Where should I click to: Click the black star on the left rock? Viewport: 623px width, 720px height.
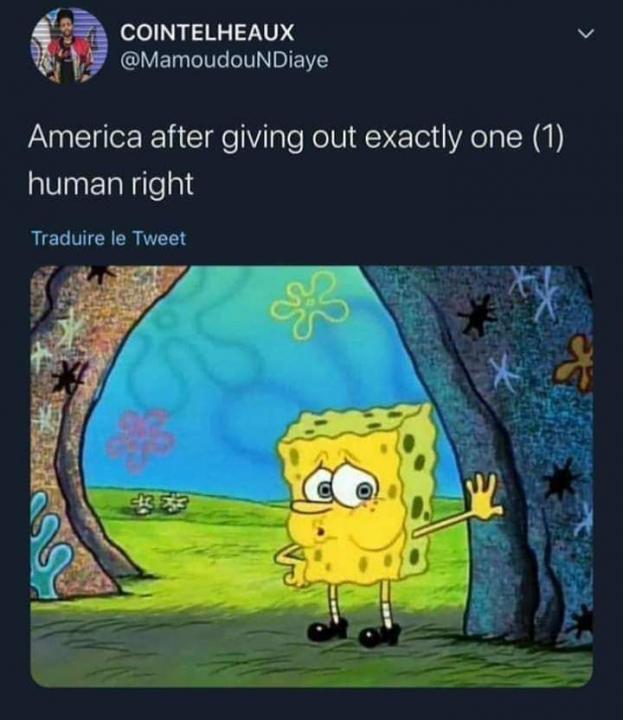70,374
